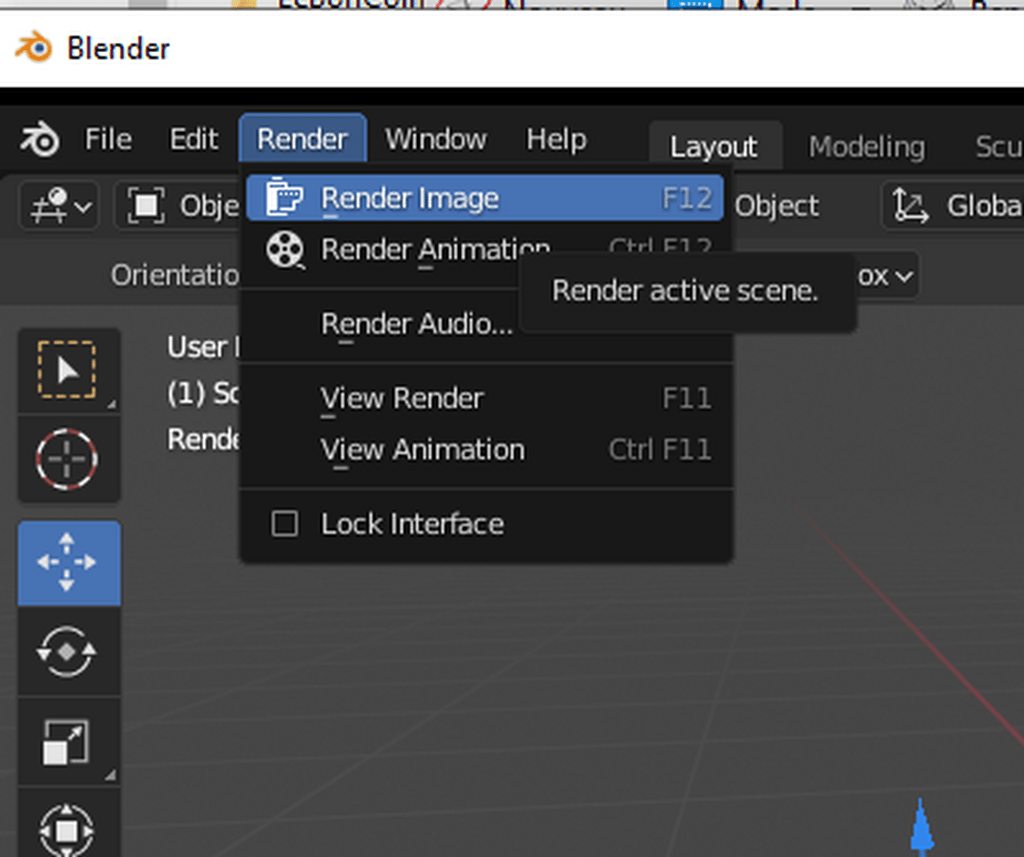Activate the Cursor tool

point(69,459)
